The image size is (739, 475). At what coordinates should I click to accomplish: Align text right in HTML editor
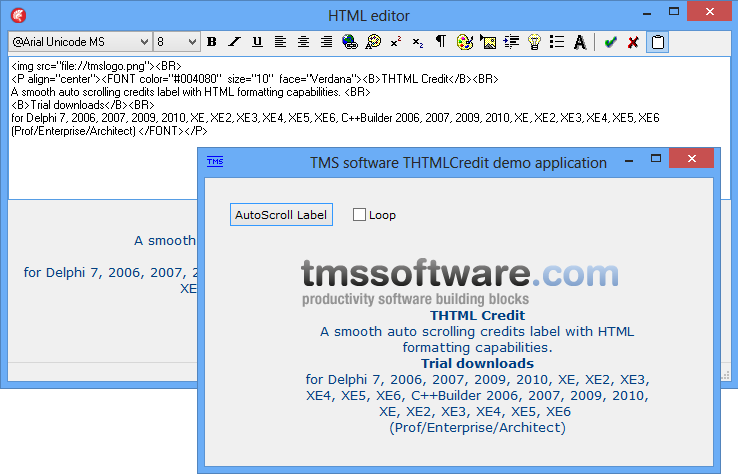click(327, 42)
